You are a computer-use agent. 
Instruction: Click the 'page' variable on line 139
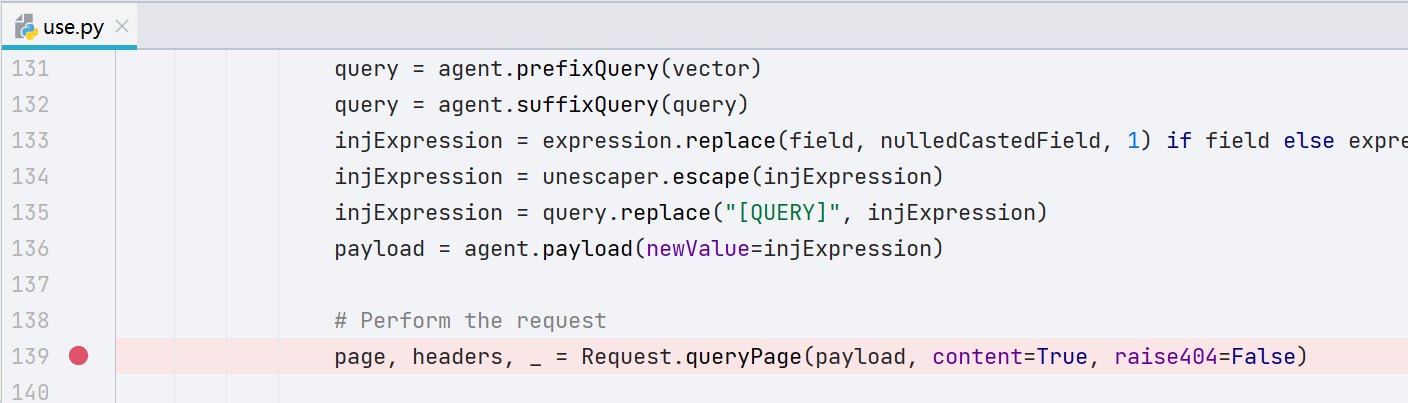361,357
